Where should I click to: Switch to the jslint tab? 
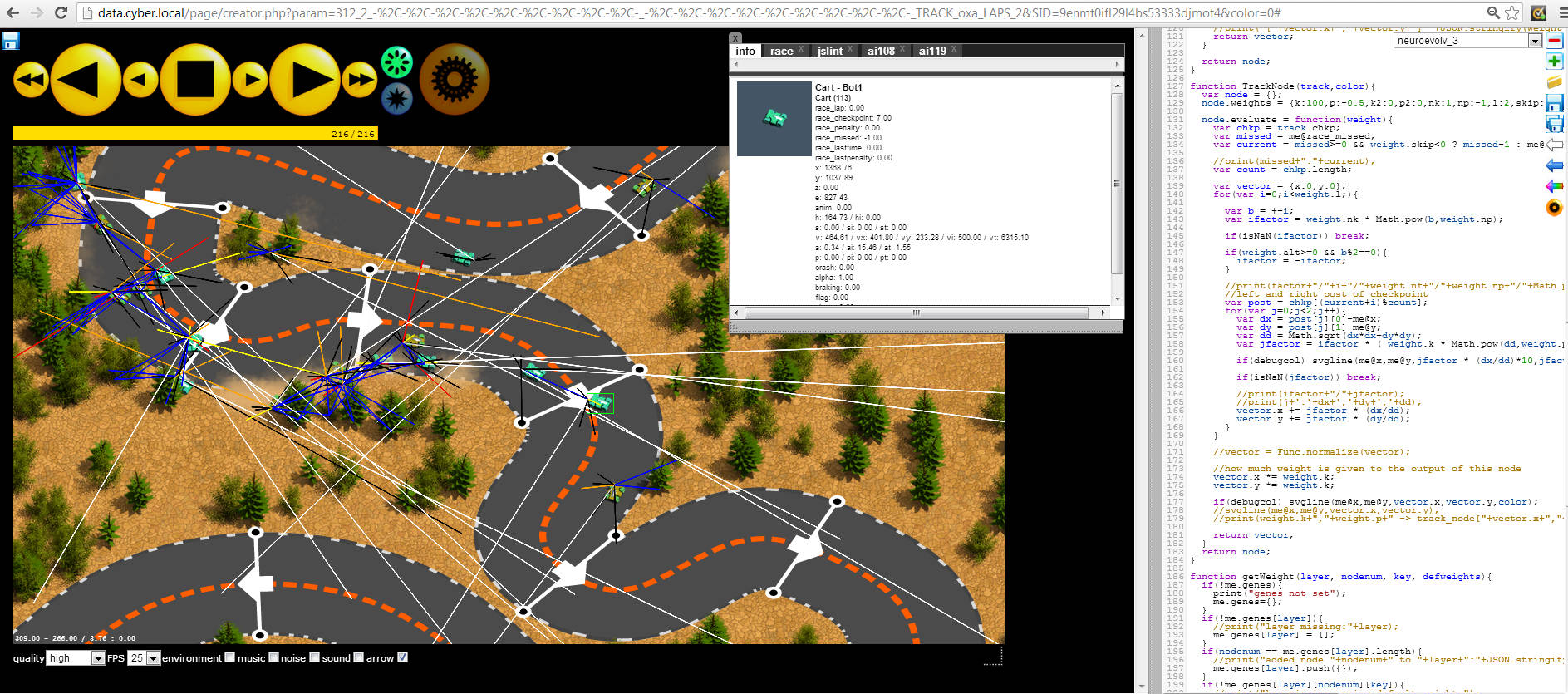(x=829, y=51)
